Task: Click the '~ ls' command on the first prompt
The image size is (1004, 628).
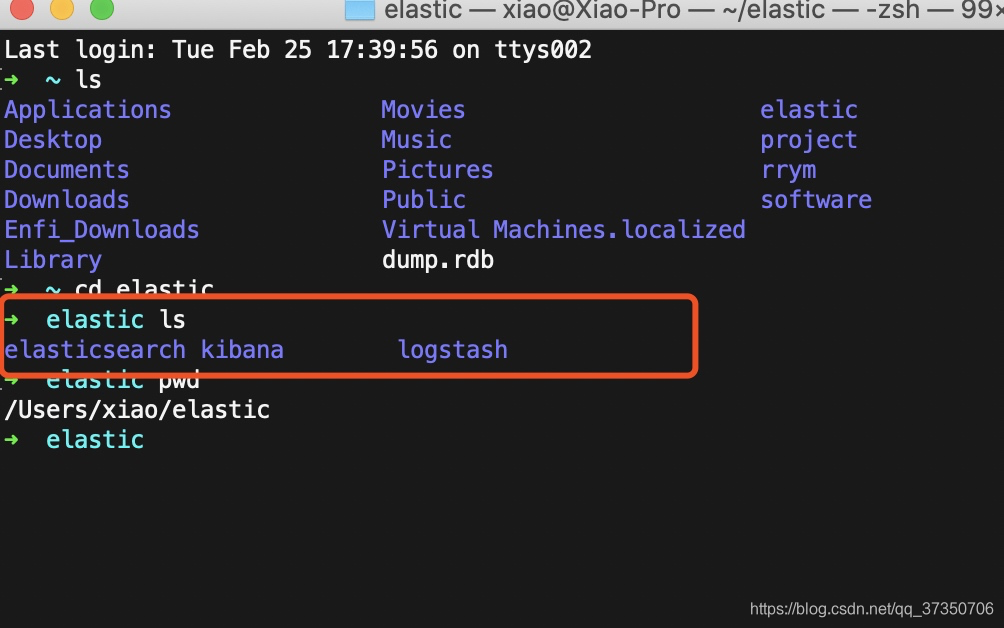Action: (x=74, y=80)
